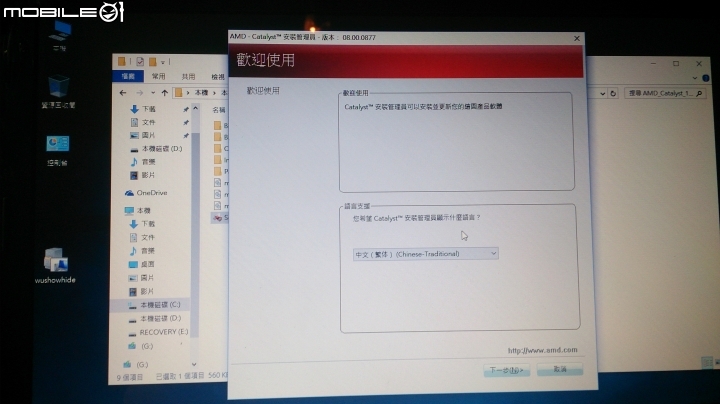720x404 pixels.
Task: Open http://www.amd.com link in installer
Action: [x=542, y=350]
